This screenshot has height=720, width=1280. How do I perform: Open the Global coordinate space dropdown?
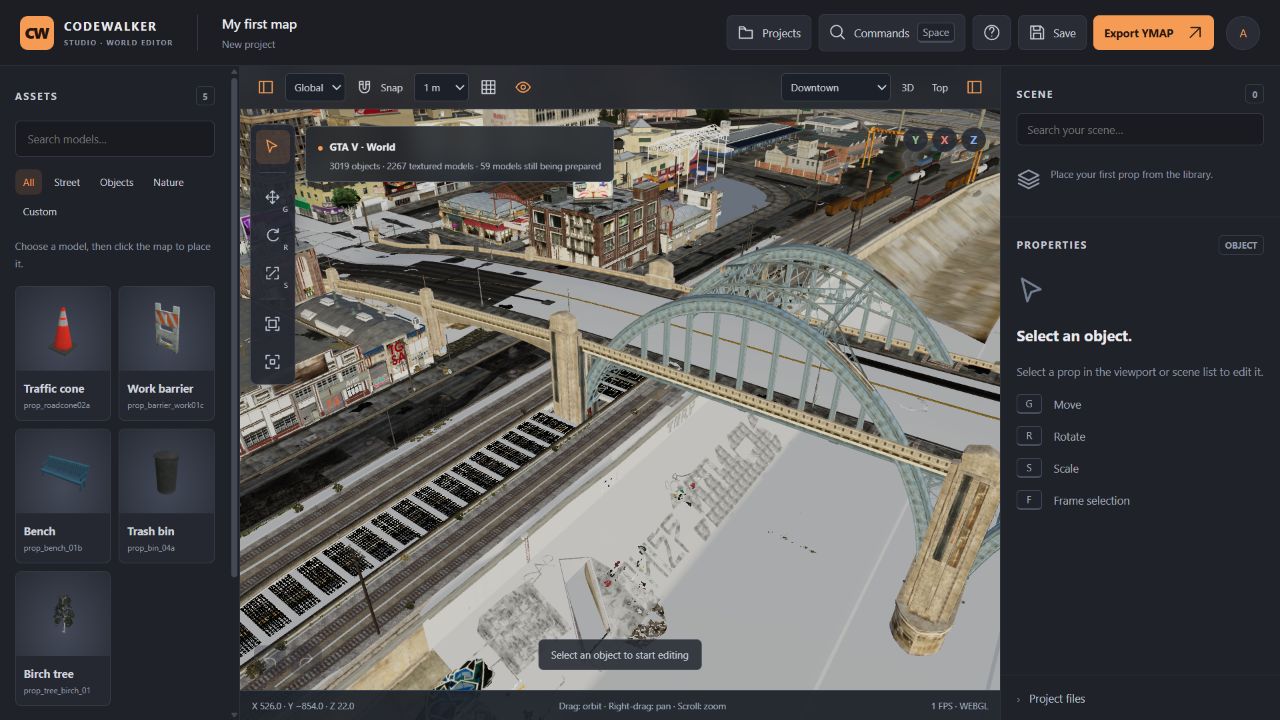point(315,87)
